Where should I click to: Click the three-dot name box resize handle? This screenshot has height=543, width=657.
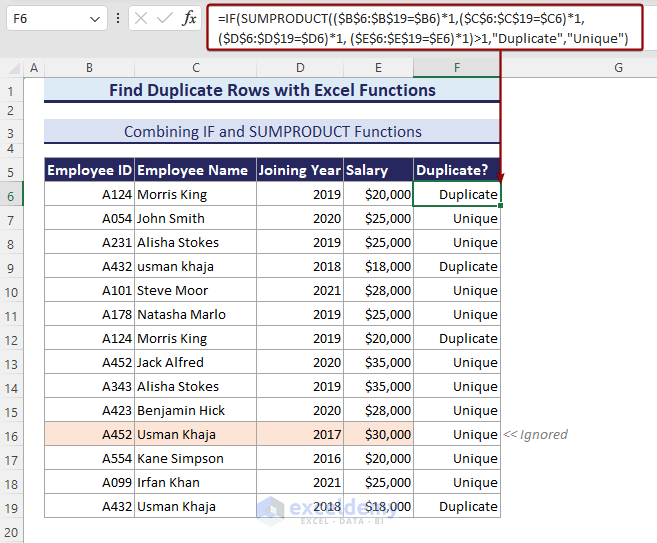click(x=119, y=19)
